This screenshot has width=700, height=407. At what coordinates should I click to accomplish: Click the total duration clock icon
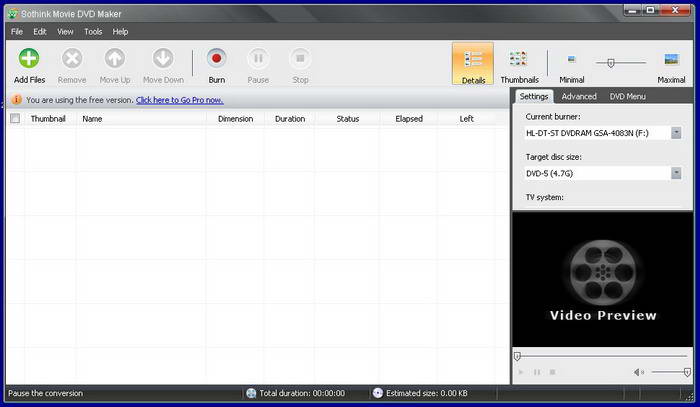(251, 393)
